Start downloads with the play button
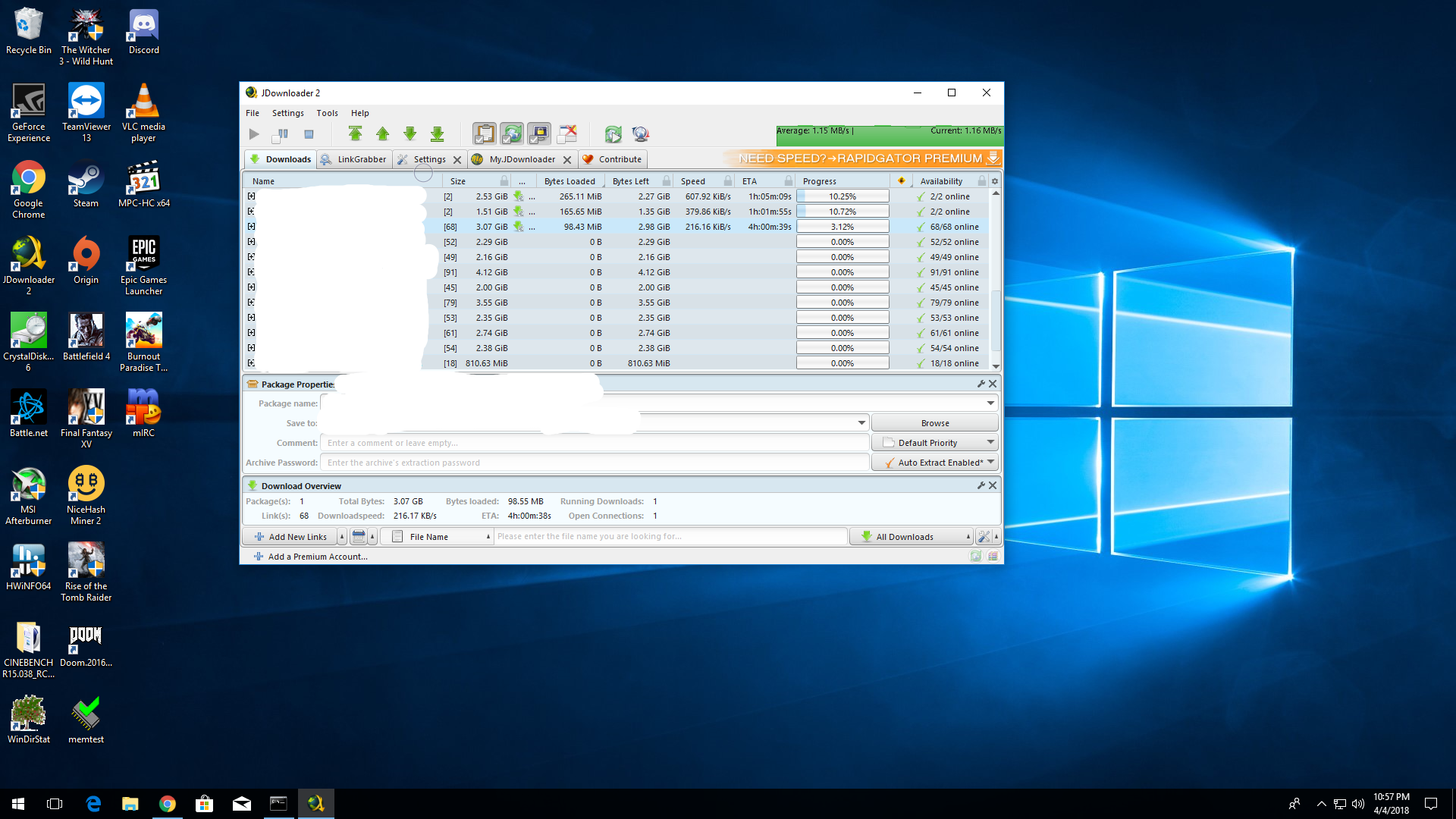The image size is (1456, 819). pos(254,134)
